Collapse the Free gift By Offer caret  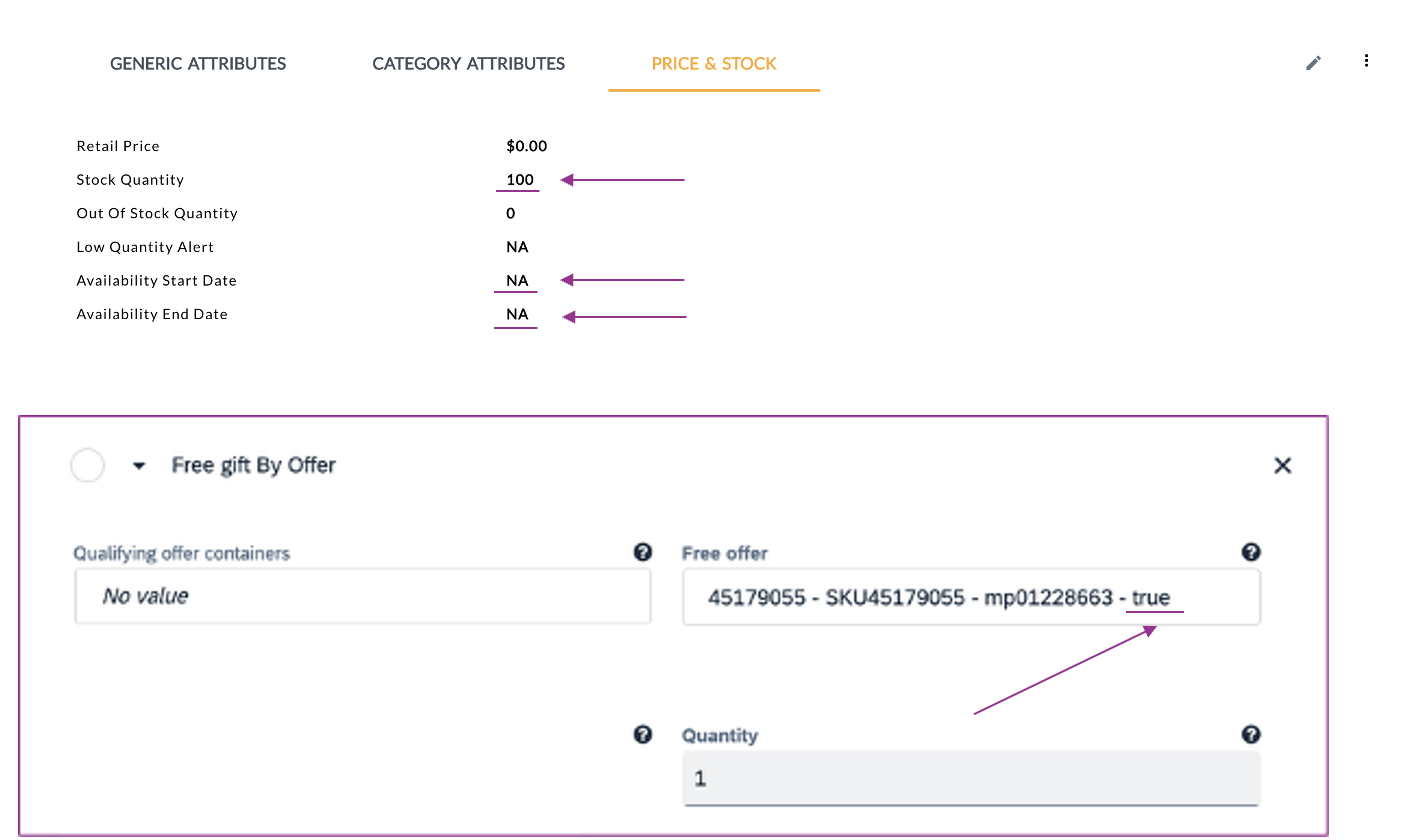point(139,466)
